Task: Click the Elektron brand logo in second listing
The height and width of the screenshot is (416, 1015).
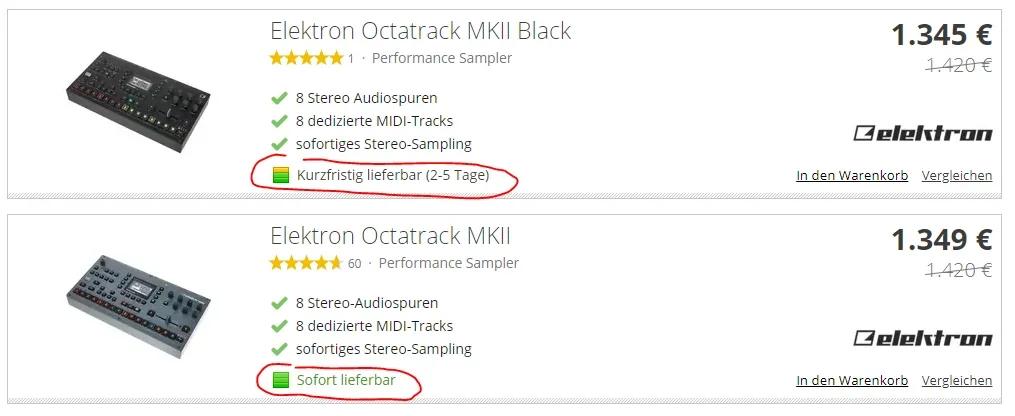Action: click(922, 338)
